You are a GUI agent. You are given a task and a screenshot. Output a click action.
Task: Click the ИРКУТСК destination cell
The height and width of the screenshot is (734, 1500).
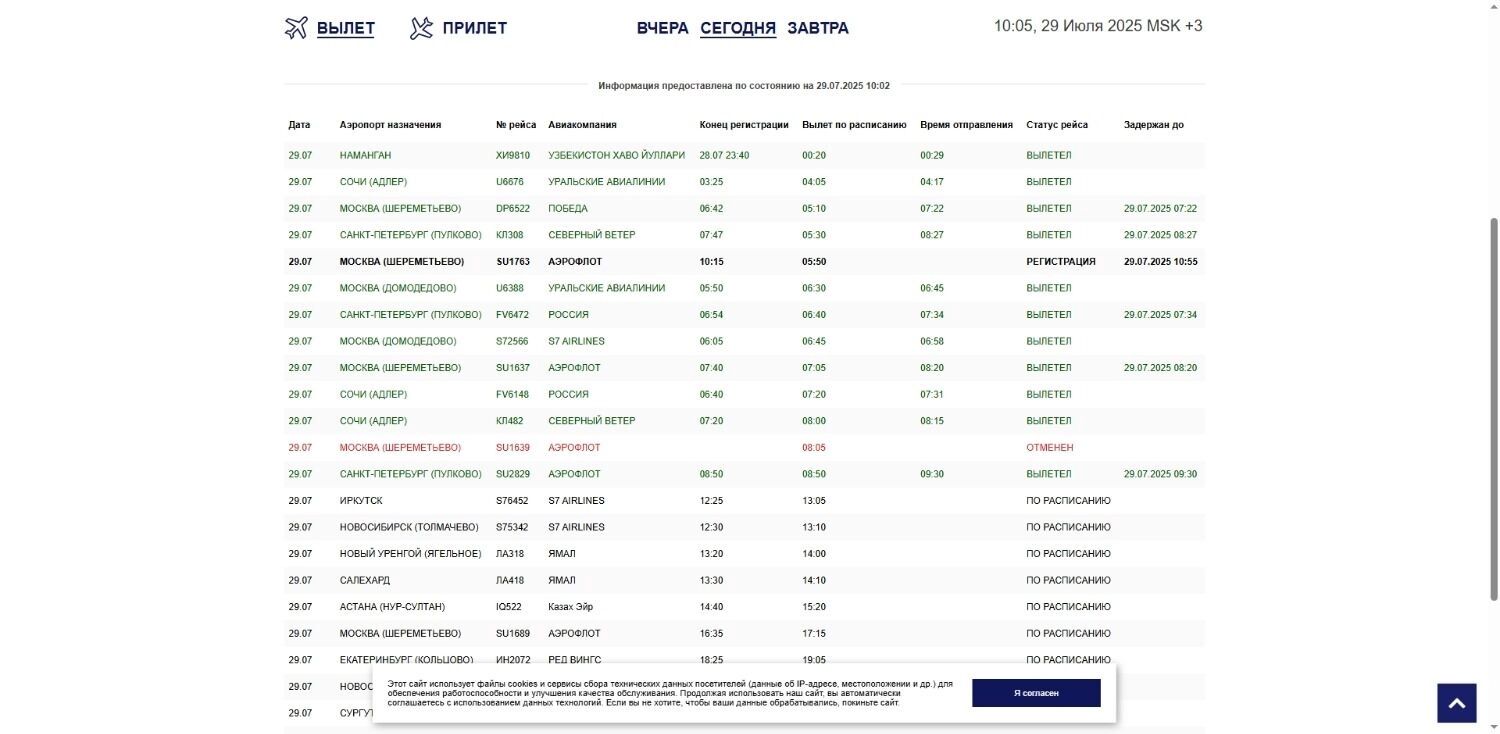[x=361, y=501]
